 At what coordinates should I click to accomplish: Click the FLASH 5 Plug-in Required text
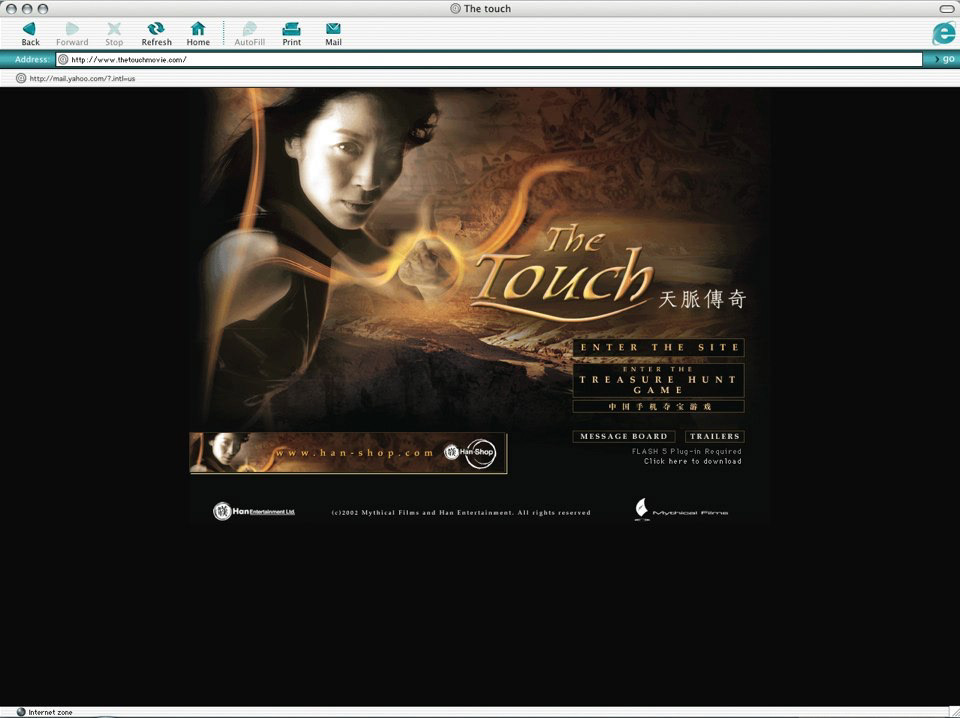686,452
